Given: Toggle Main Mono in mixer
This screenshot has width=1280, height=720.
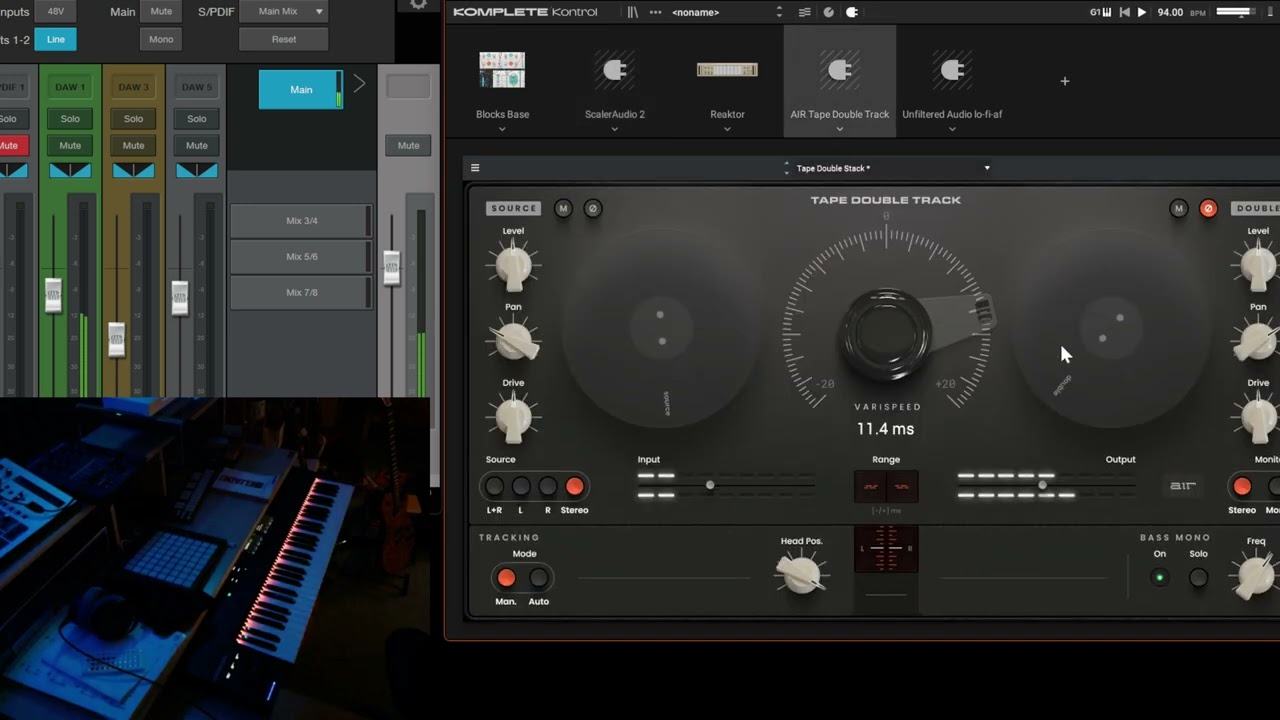Looking at the screenshot, I should point(161,39).
